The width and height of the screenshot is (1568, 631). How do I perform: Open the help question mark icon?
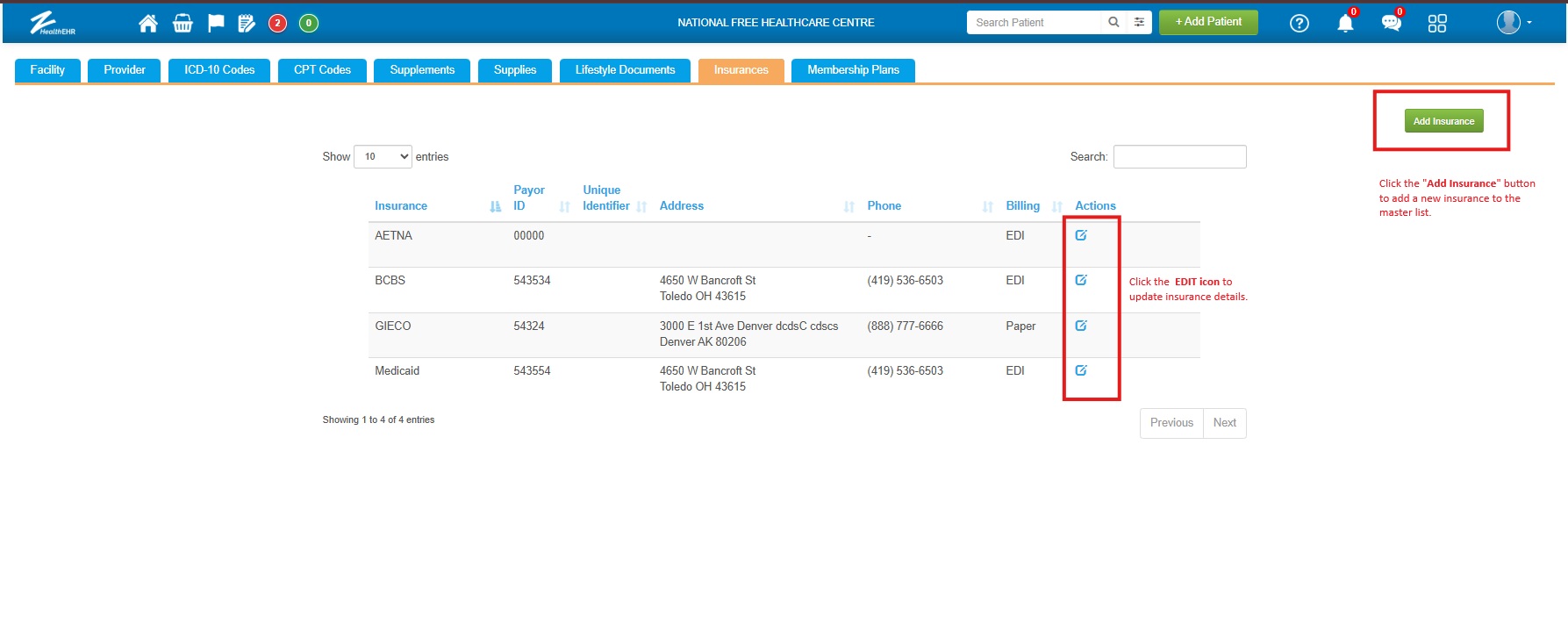tap(1299, 24)
